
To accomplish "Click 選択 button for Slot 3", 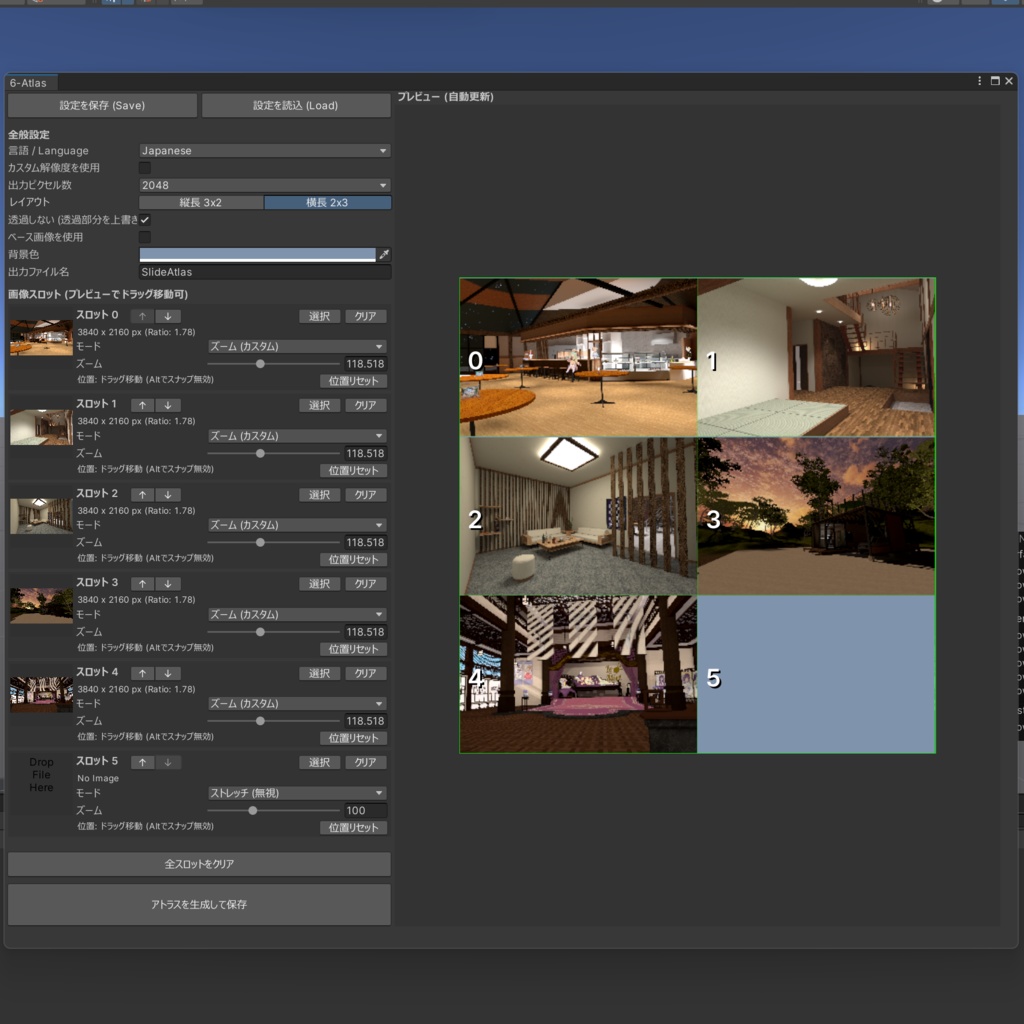I will click(319, 584).
